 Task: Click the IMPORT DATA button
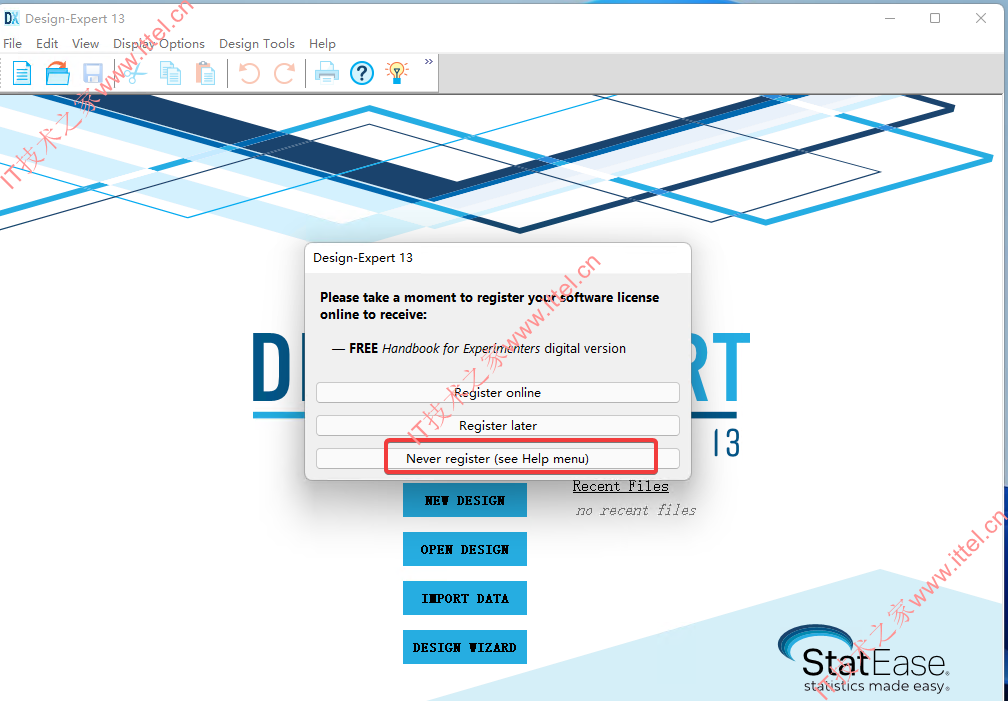pyautogui.click(x=465, y=598)
